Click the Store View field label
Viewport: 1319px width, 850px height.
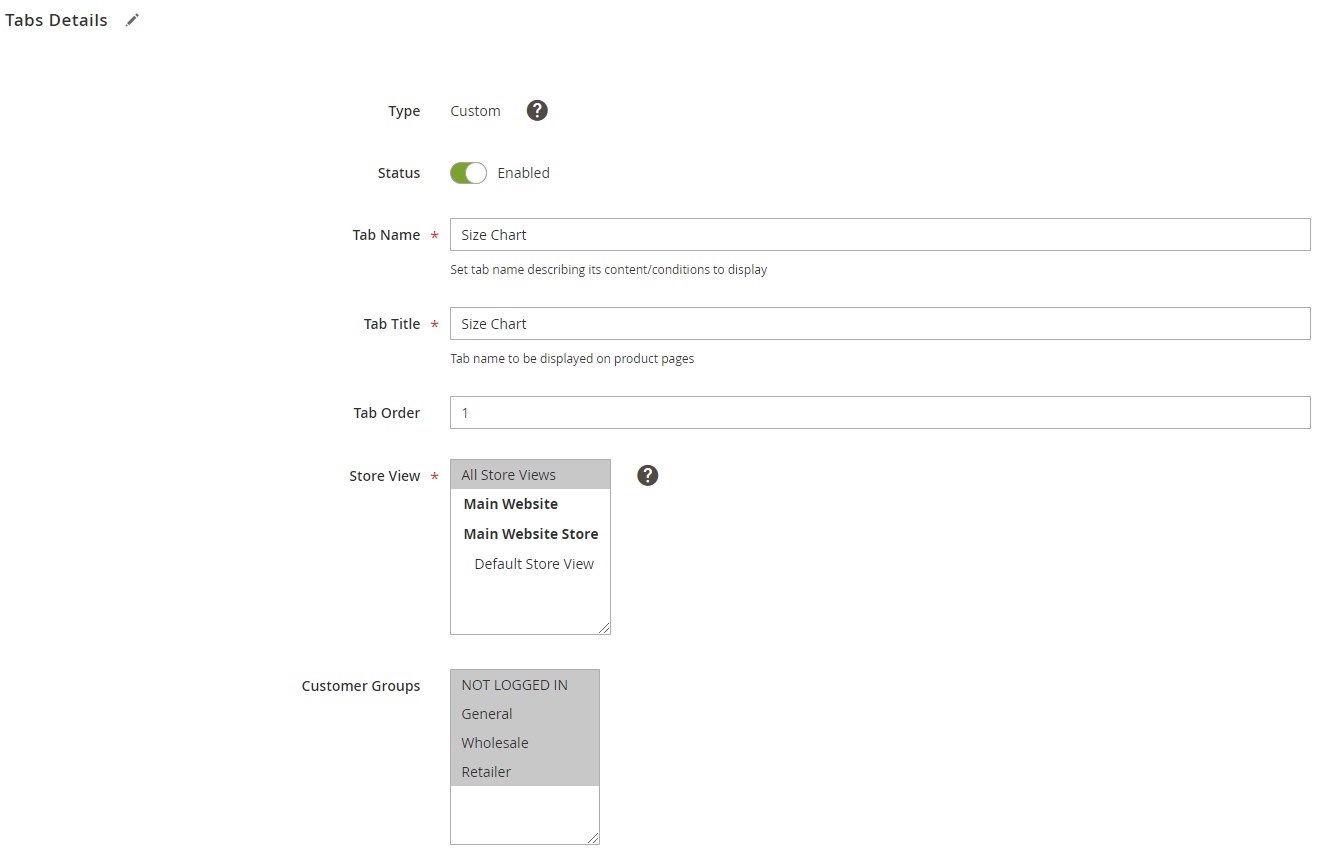coord(385,476)
